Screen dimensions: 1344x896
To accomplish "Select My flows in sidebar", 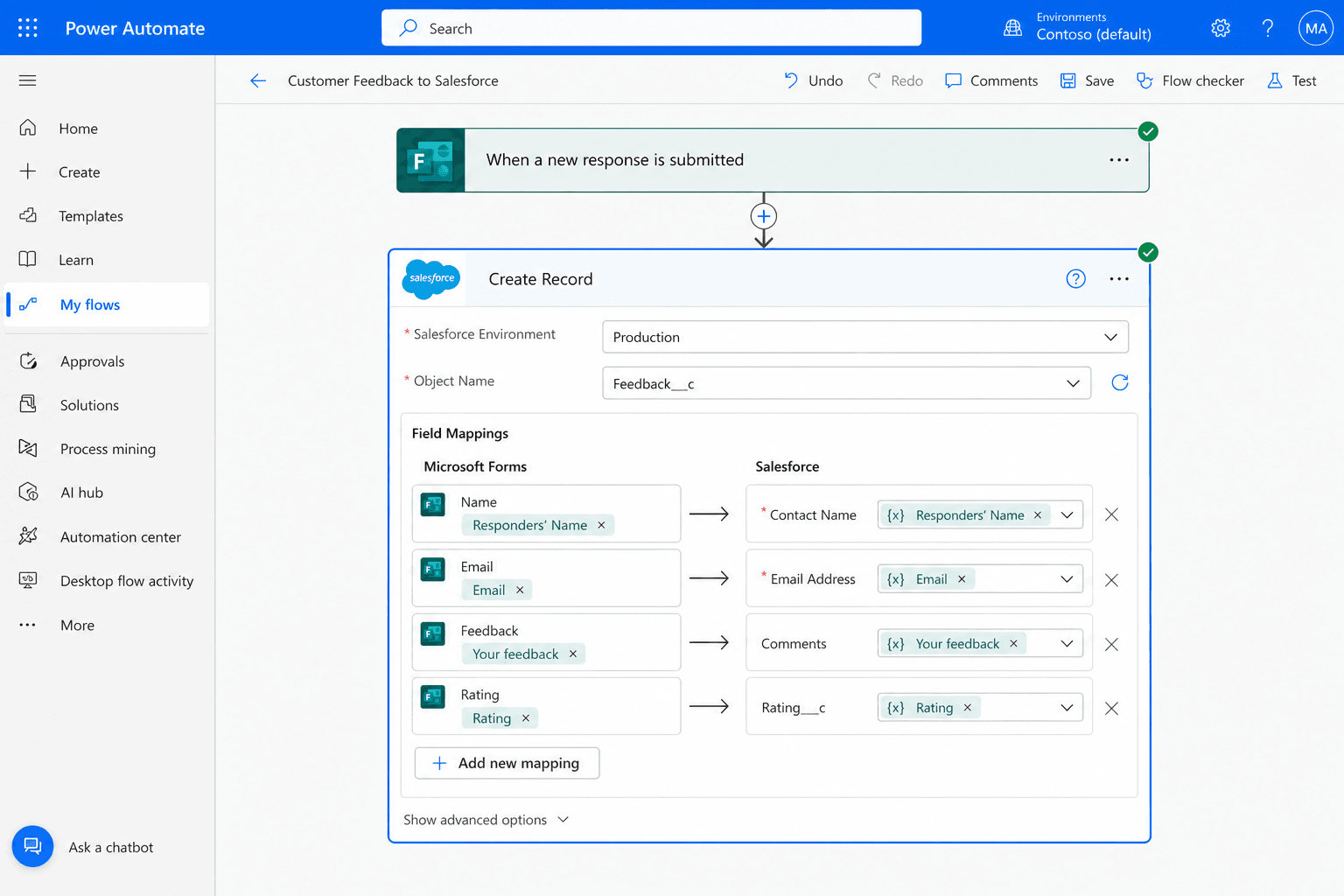I will [107, 304].
